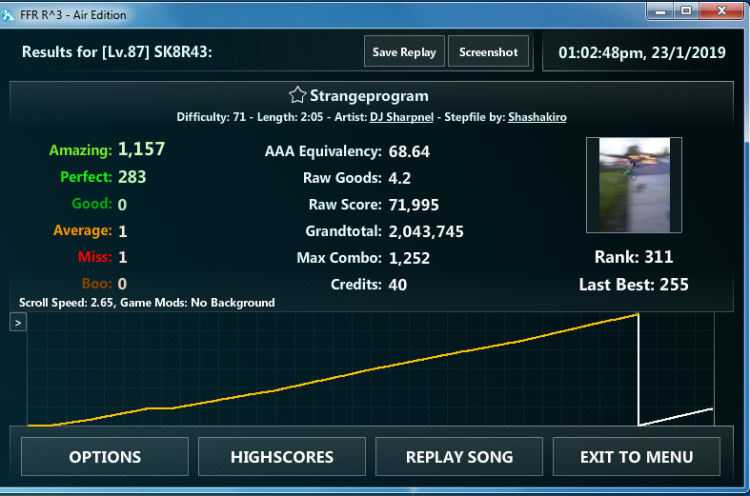Take a screenshot with the Screenshot button
750x496 pixels.
(x=488, y=53)
